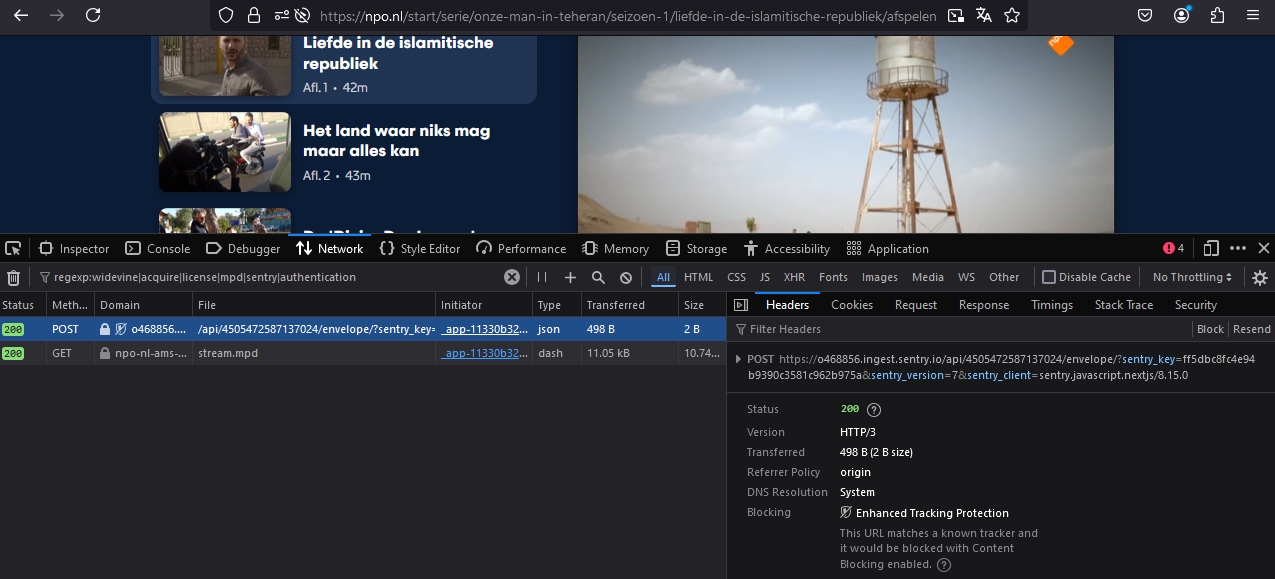Toggle the network details side pane
Screen dimensions: 1275x579
741,305
